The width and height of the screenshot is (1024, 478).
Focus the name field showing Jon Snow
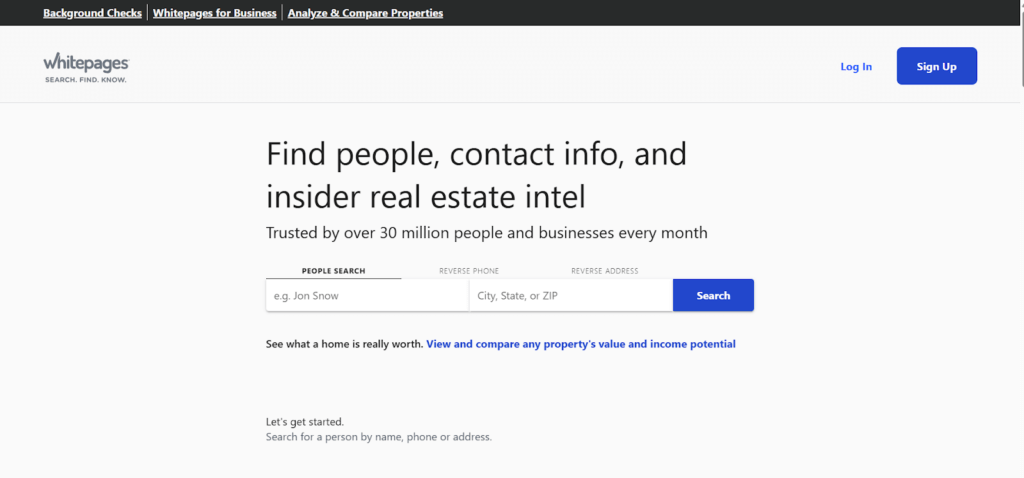coord(368,295)
